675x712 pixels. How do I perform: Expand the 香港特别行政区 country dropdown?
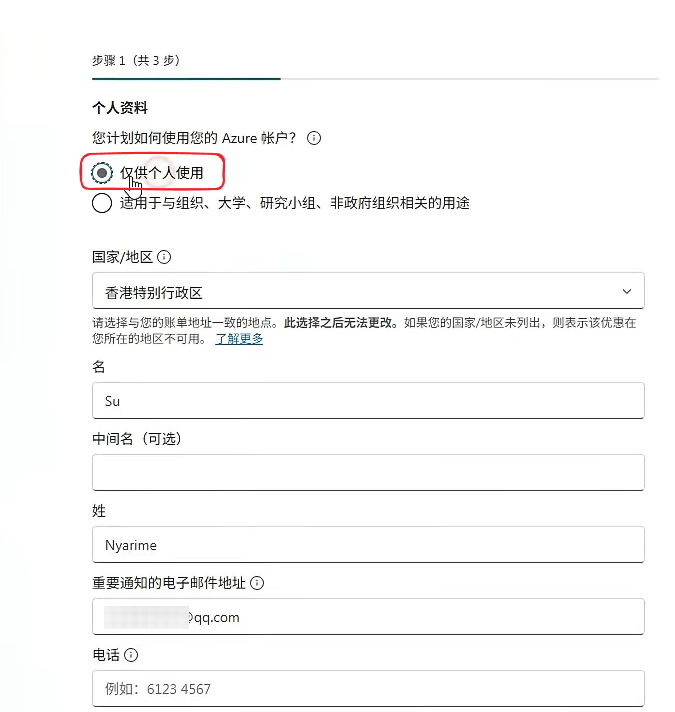pos(367,291)
